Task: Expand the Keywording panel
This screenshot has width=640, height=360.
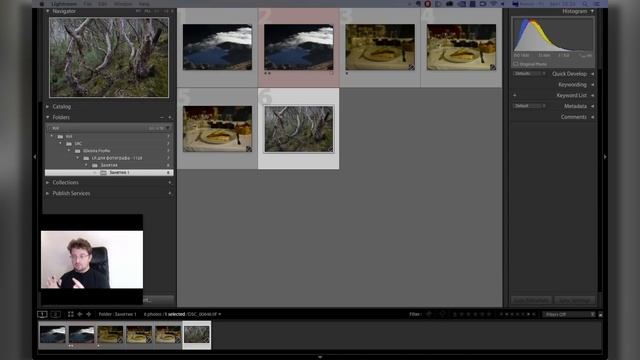Action: (x=592, y=84)
